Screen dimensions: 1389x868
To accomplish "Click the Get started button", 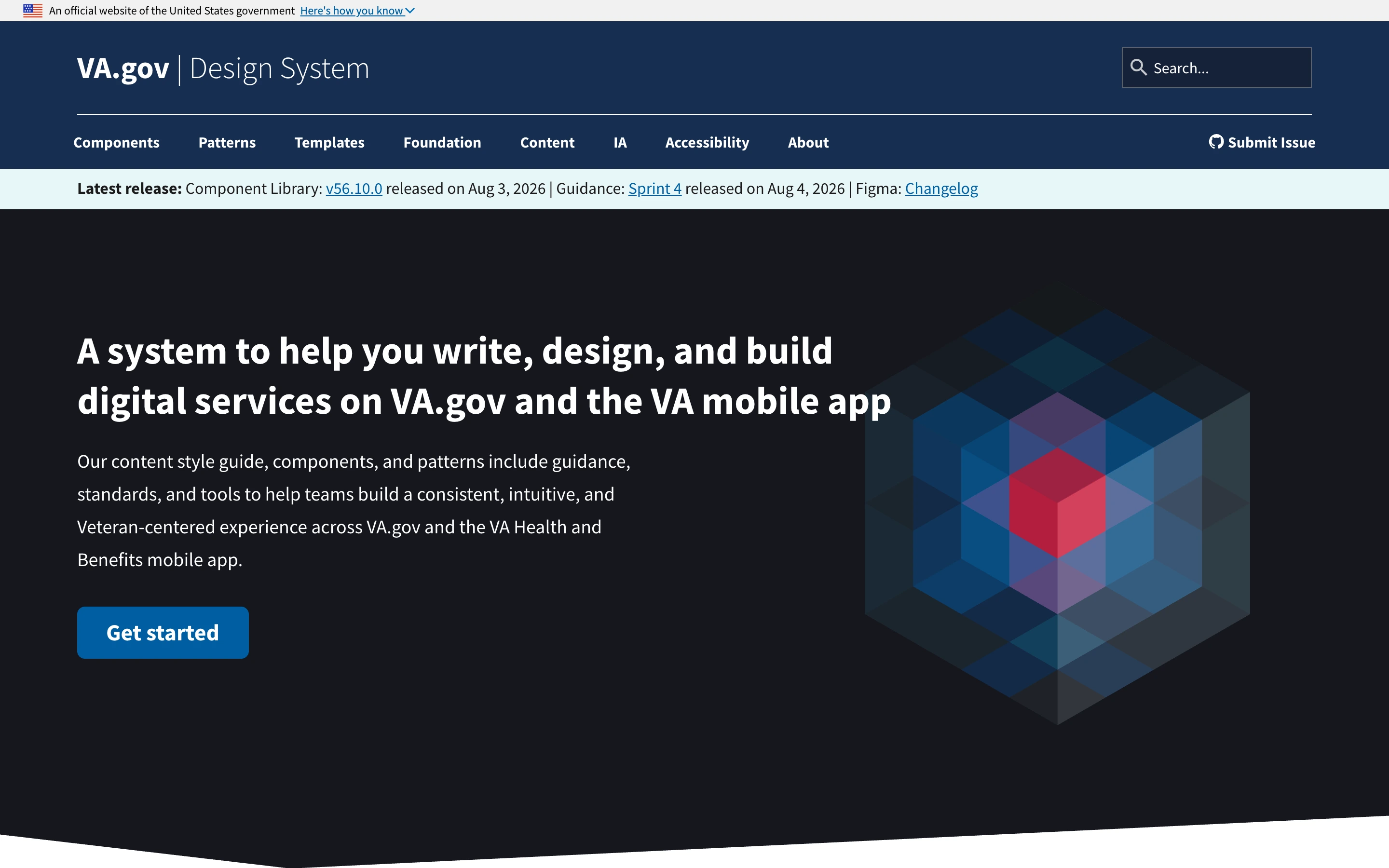I will 163,632.
